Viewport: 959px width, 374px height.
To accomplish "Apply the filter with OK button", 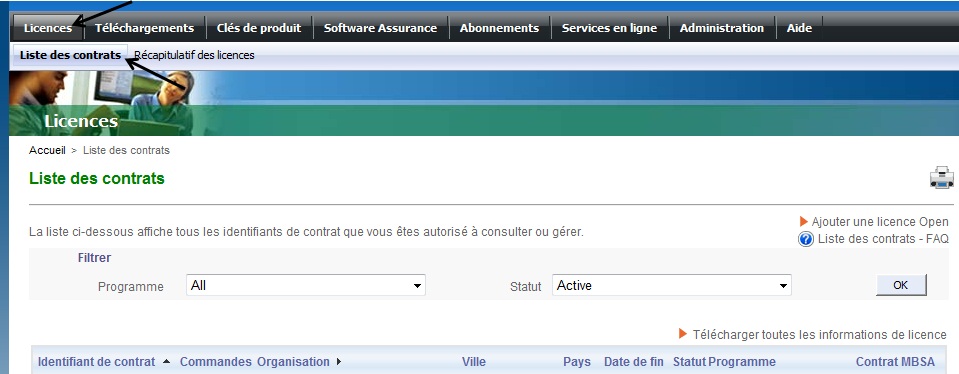I will pyautogui.click(x=901, y=285).
